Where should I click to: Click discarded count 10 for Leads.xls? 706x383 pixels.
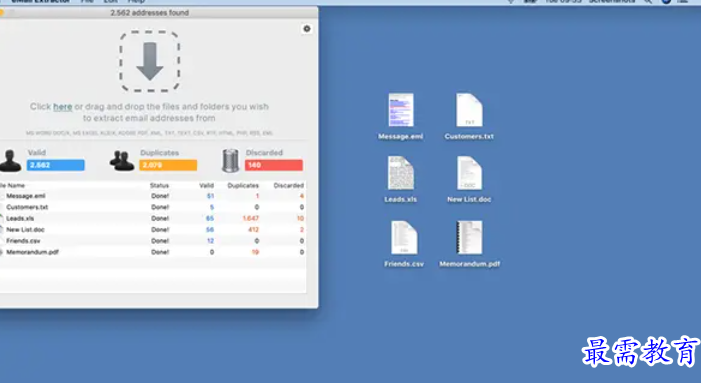(x=300, y=218)
